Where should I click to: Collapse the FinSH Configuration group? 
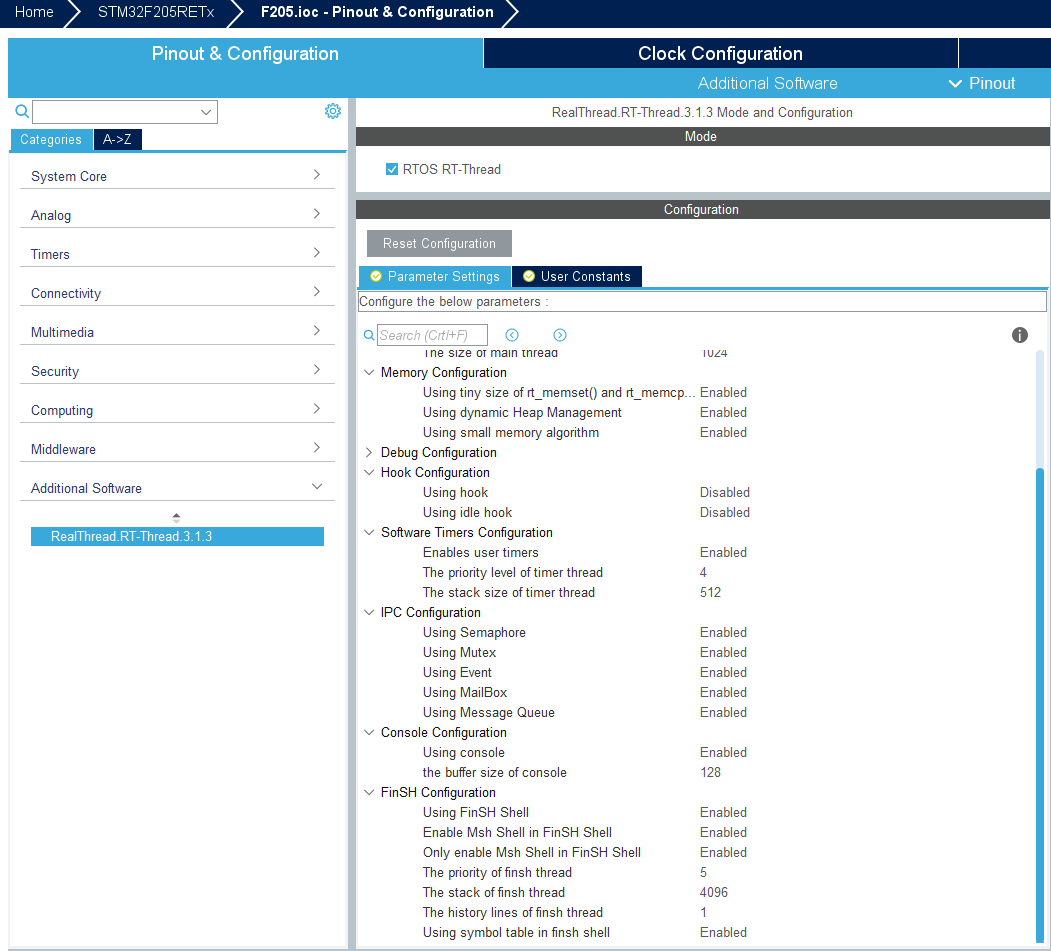369,793
